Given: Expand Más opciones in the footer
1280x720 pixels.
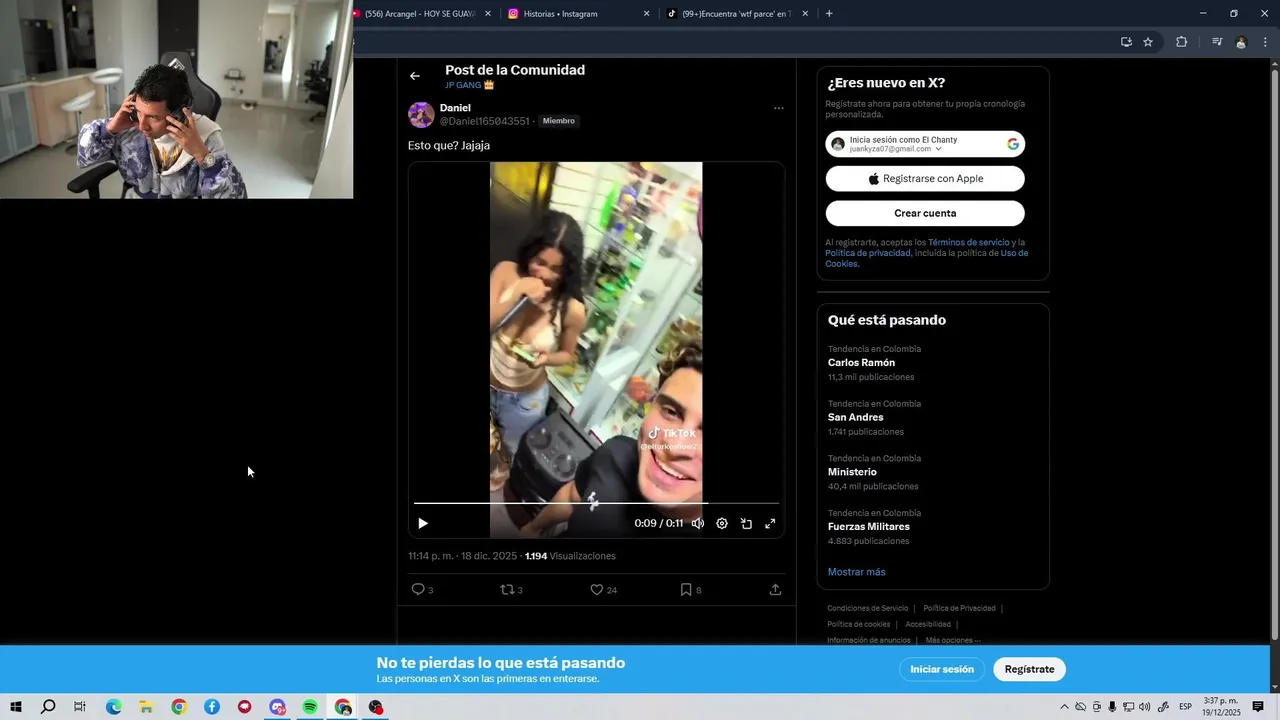Looking at the screenshot, I should [x=953, y=640].
